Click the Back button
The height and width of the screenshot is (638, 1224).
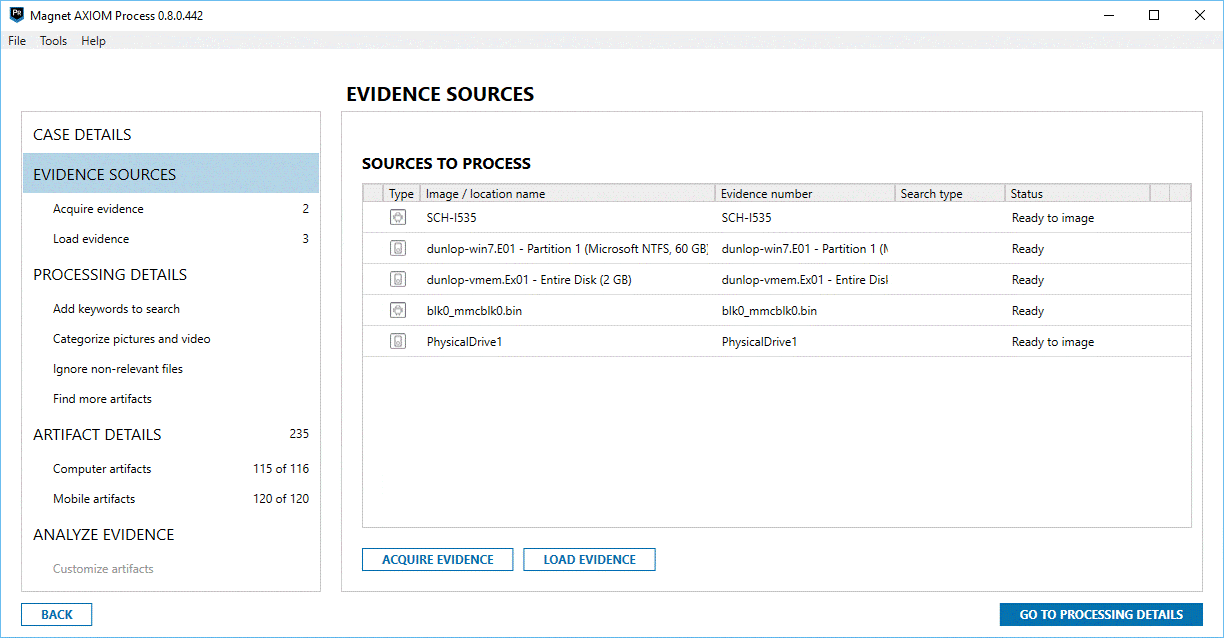(x=57, y=615)
